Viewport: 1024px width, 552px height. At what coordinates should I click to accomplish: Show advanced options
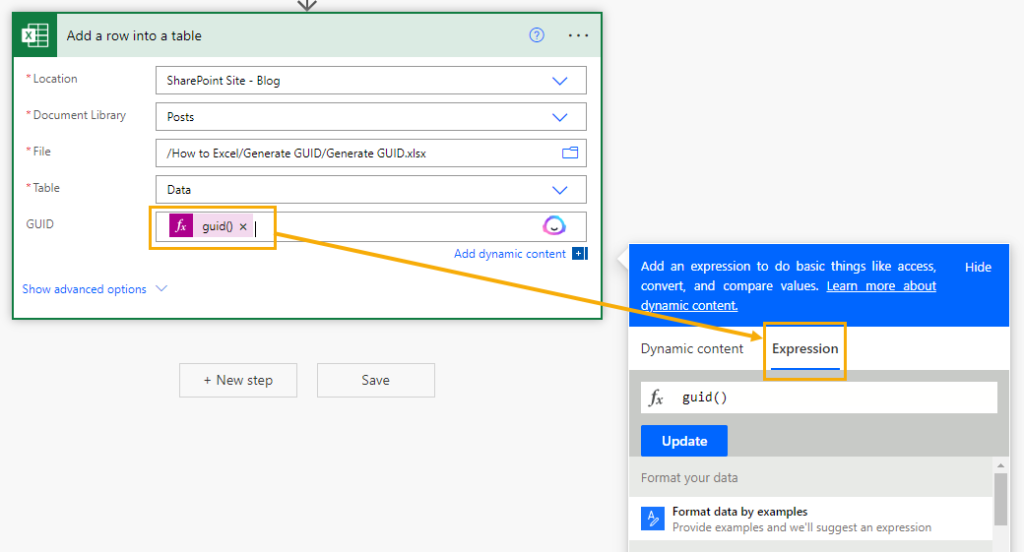point(95,289)
